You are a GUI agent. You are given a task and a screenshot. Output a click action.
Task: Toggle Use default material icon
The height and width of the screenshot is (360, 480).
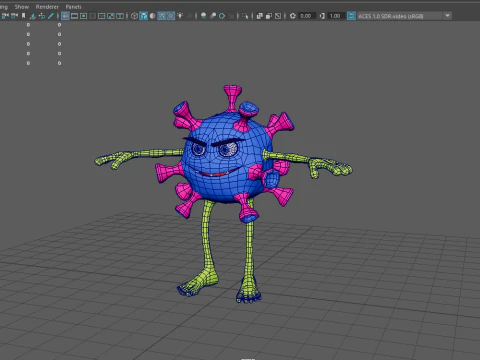click(152, 16)
